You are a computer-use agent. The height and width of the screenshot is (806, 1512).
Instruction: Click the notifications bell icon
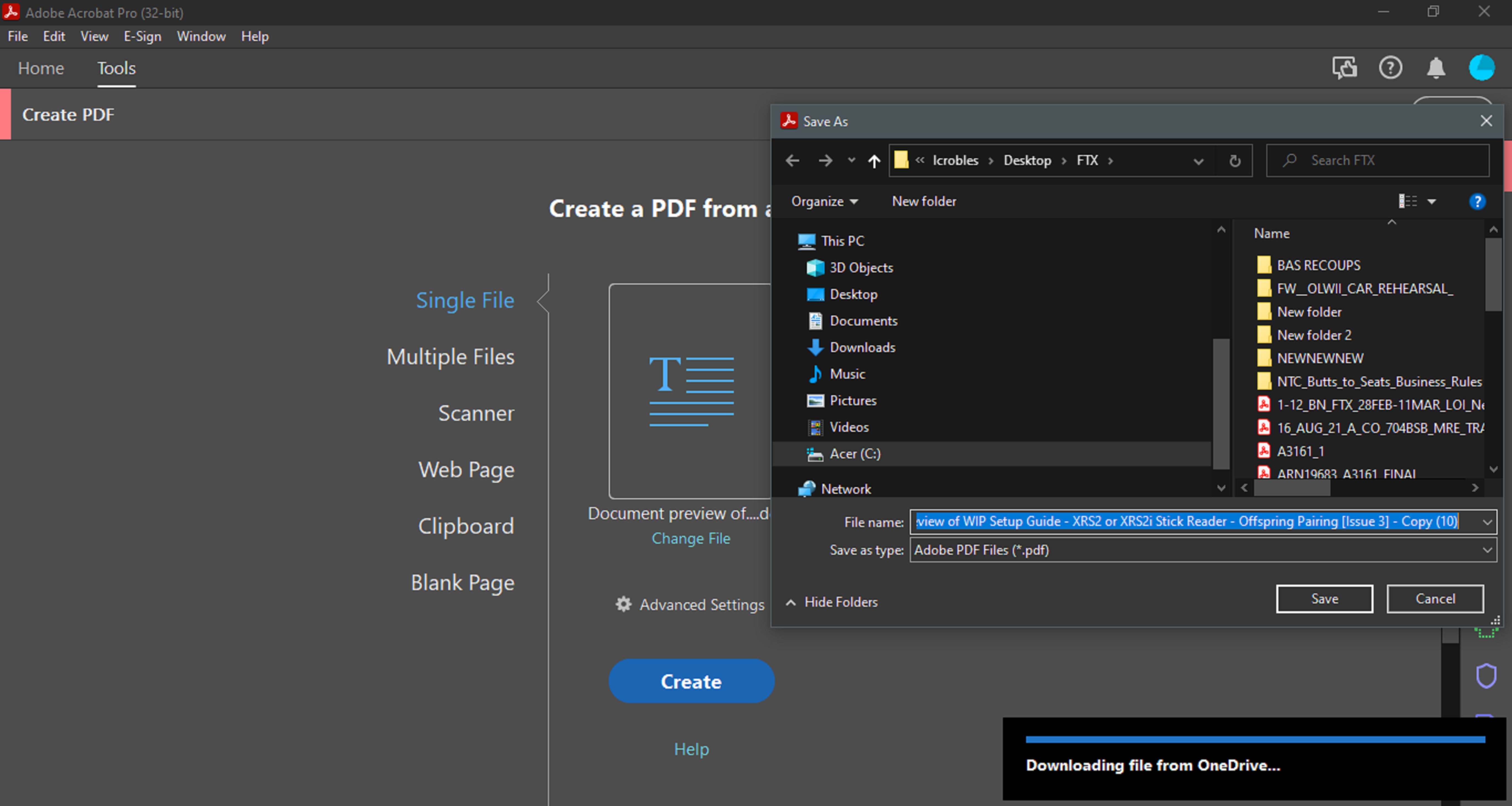pos(1436,68)
